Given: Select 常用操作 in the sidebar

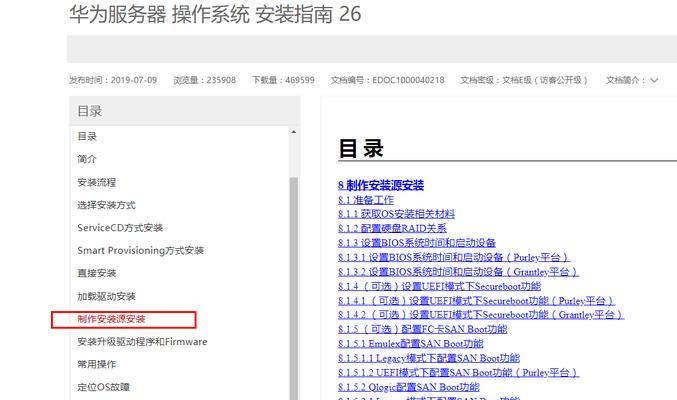Looking at the screenshot, I should [x=97, y=364].
